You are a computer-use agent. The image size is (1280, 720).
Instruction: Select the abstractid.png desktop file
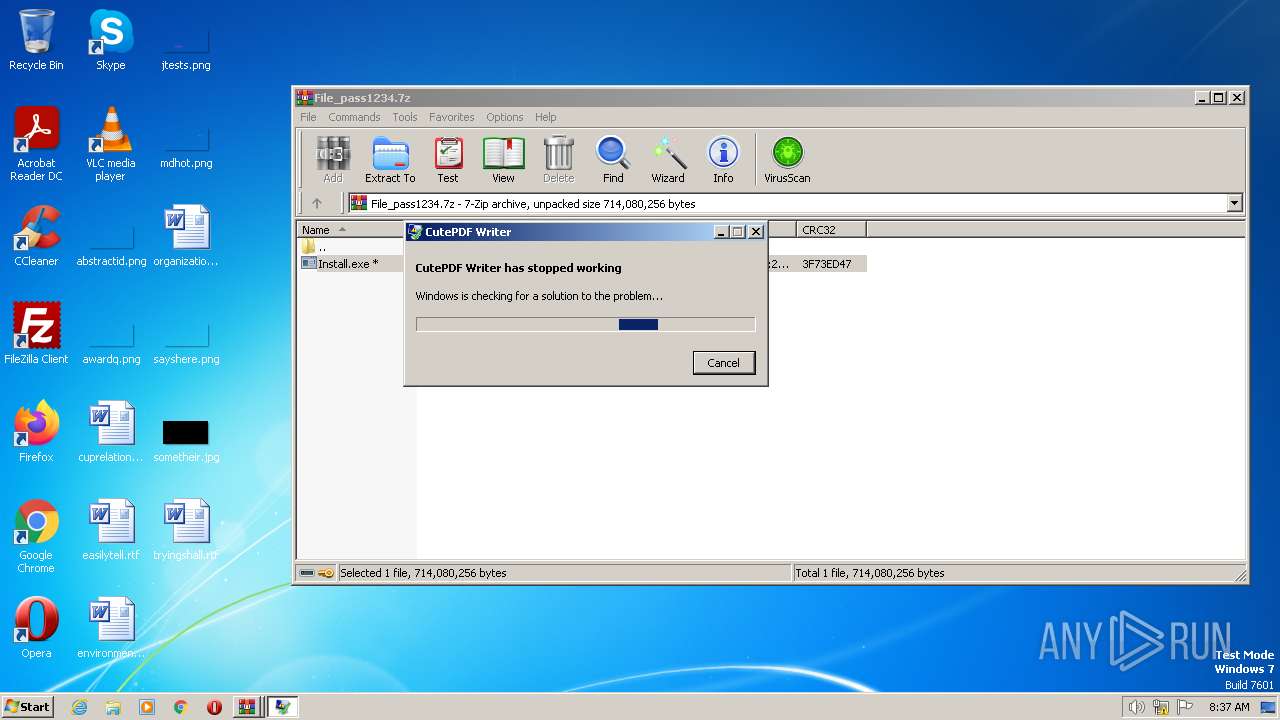[111, 244]
